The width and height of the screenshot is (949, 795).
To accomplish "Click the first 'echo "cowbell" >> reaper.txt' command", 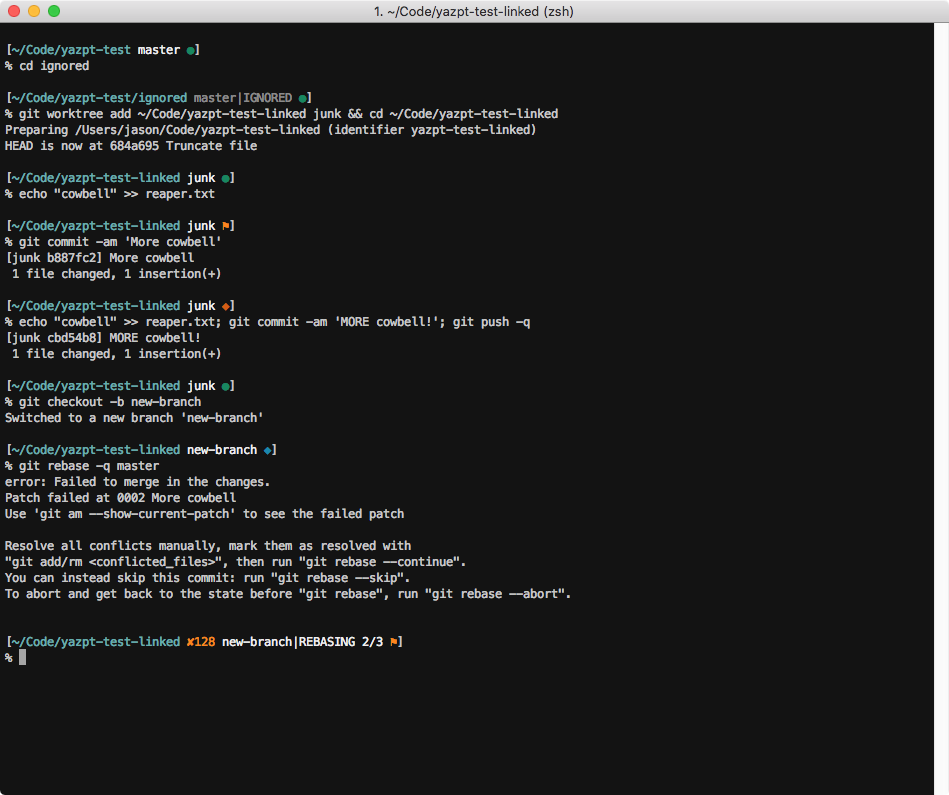I will 117,194.
